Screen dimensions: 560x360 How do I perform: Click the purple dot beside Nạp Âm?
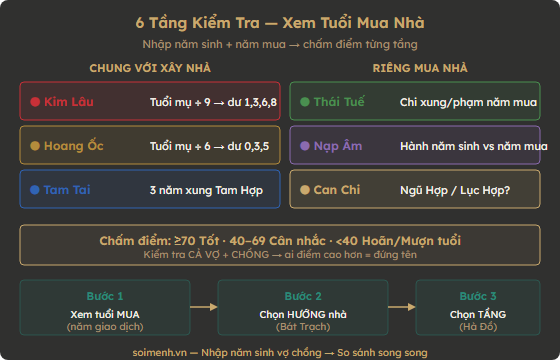point(305,146)
